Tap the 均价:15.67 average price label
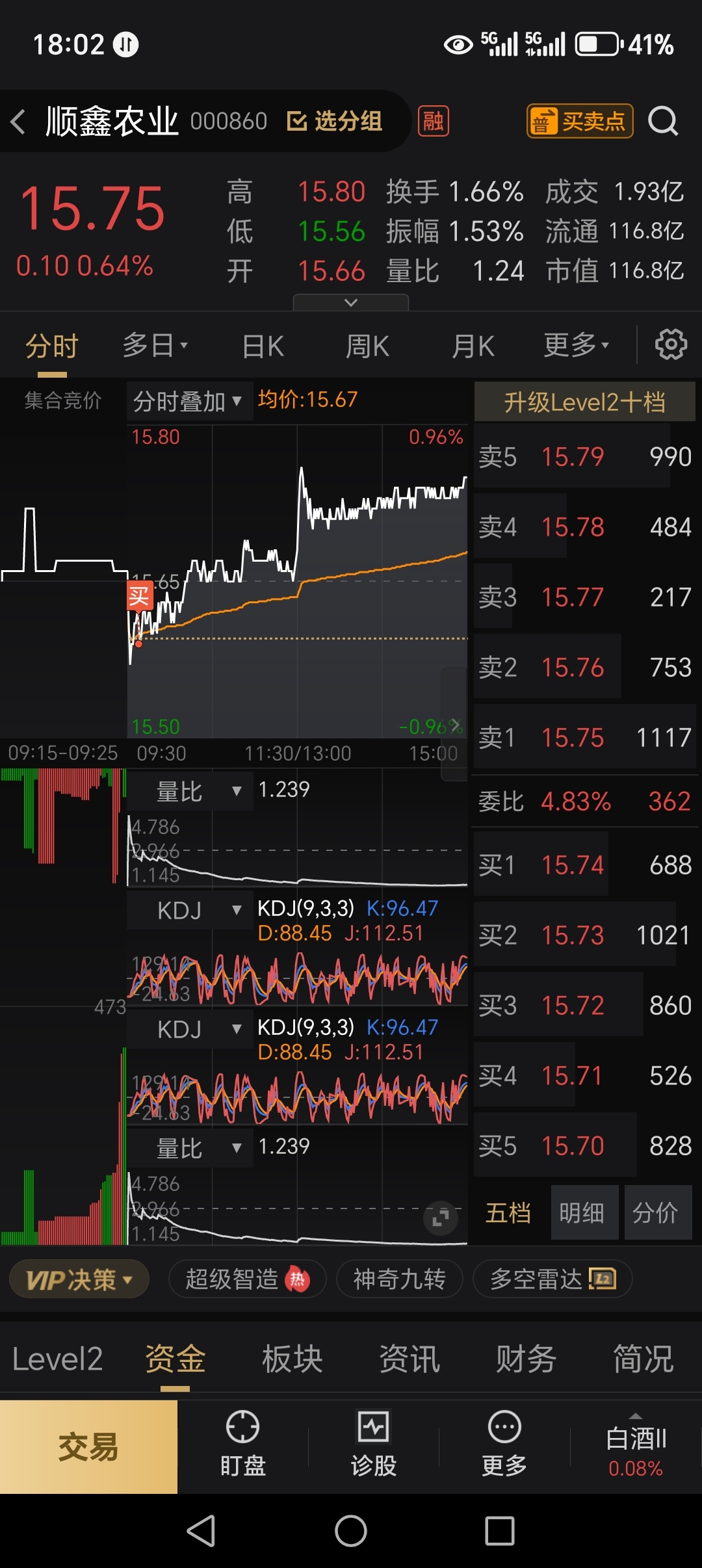This screenshot has height=1568, width=702. coord(307,399)
